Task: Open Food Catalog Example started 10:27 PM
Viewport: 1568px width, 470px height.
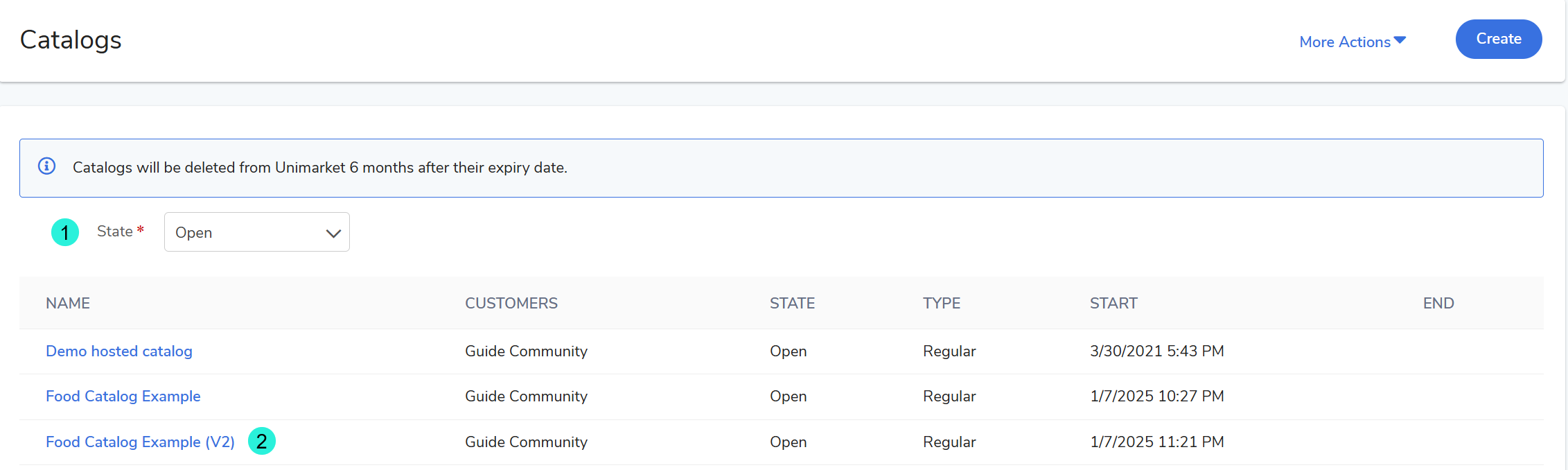Action: [x=123, y=397]
